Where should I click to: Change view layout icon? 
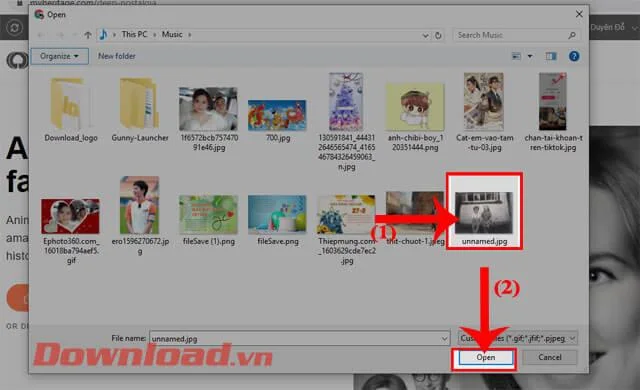pos(516,56)
